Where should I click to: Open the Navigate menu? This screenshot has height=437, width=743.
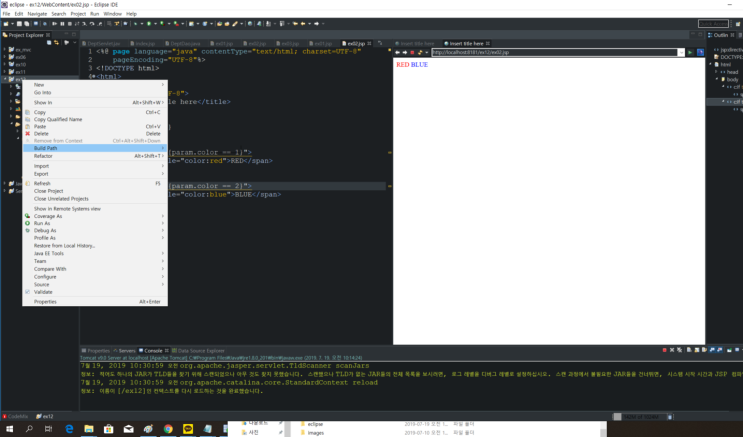pyautogui.click(x=37, y=14)
